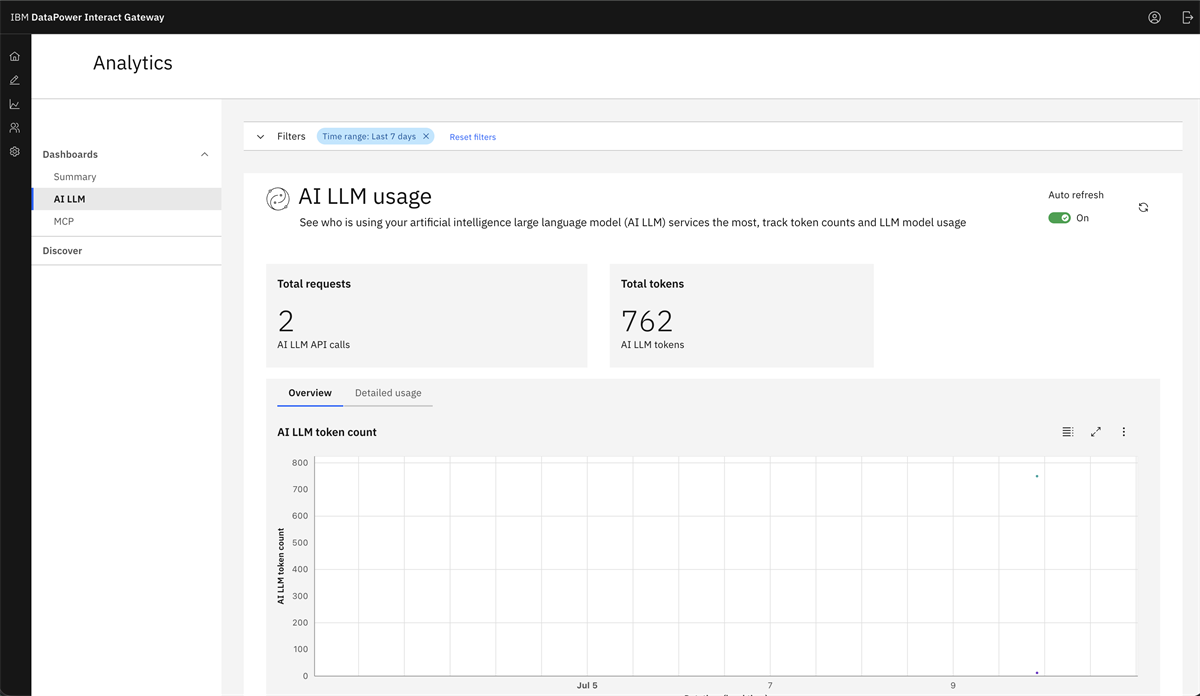The height and width of the screenshot is (696, 1200).
Task: Click the Reset filters link
Action: (x=473, y=137)
